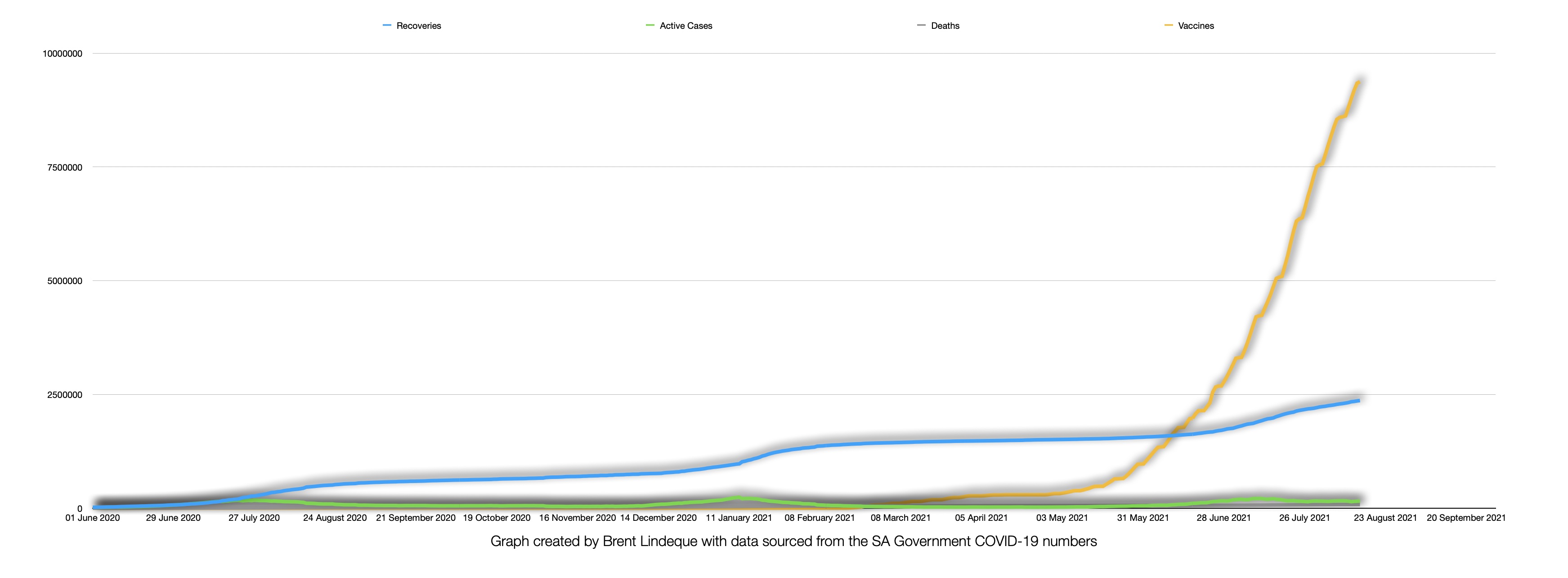Image resolution: width=1568 pixels, height=578 pixels.
Task: Click the peak of the yellow Vaccines line
Action: tap(1358, 82)
